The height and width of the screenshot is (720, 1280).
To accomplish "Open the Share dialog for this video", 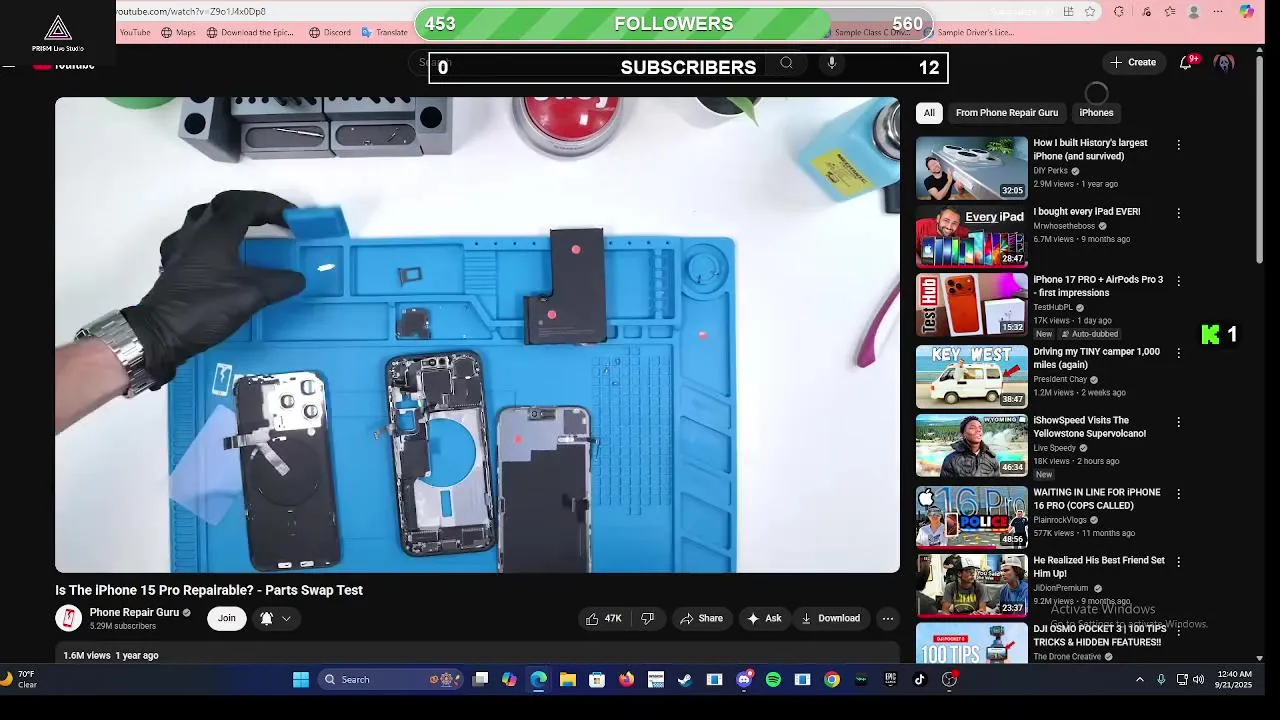I will (x=701, y=618).
